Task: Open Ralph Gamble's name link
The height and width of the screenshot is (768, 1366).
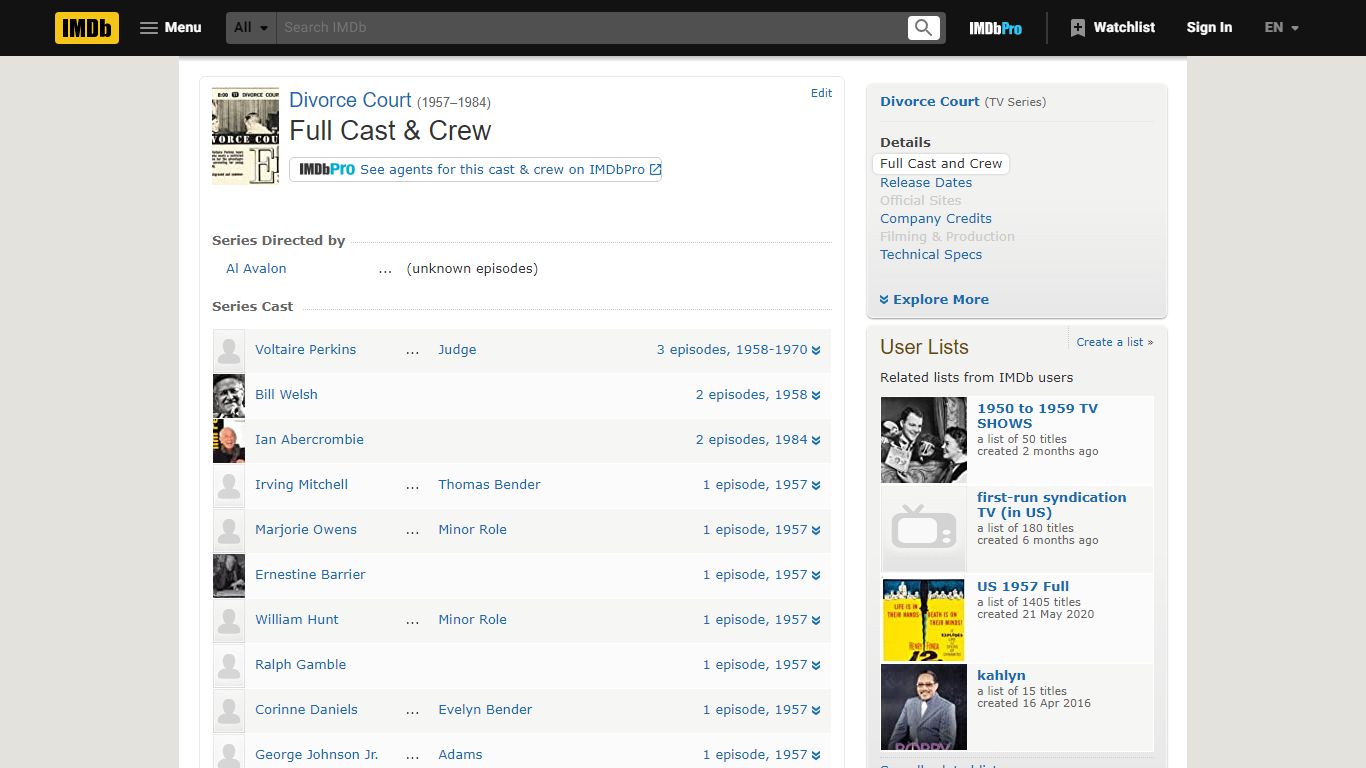Action: (x=300, y=665)
